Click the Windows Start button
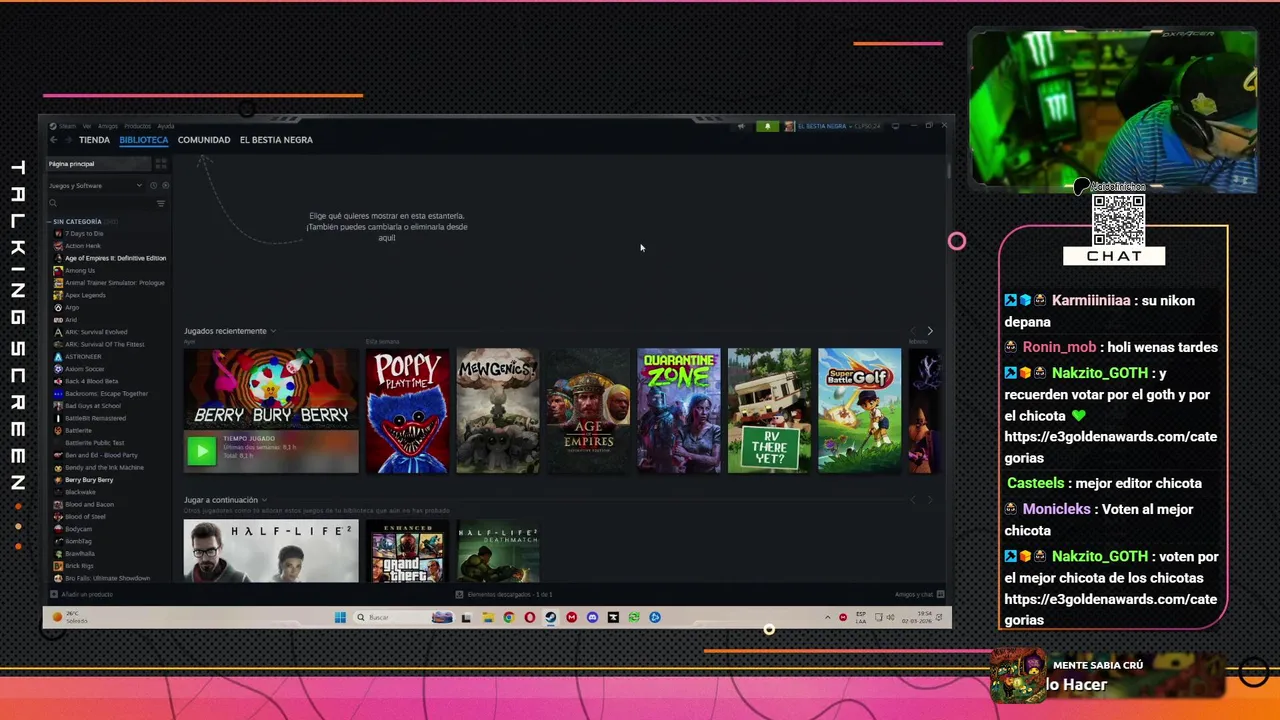 tap(340, 617)
